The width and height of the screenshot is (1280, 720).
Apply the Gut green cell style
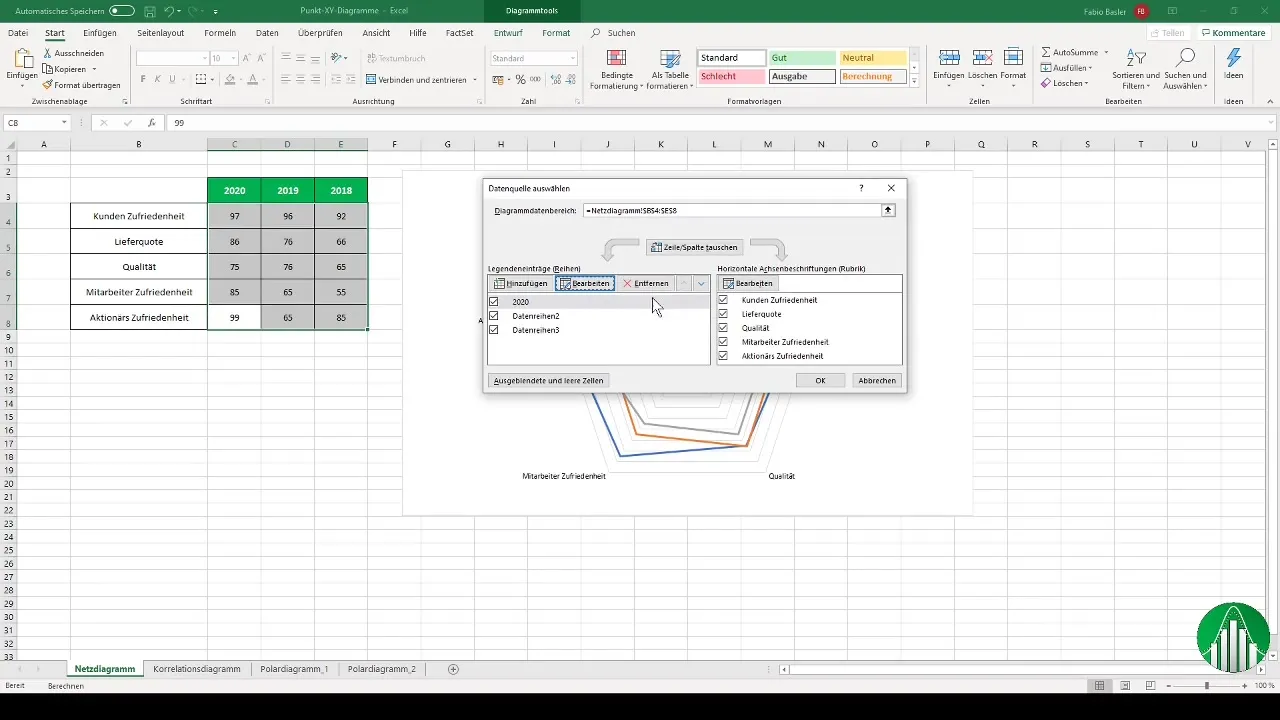pyautogui.click(x=802, y=58)
